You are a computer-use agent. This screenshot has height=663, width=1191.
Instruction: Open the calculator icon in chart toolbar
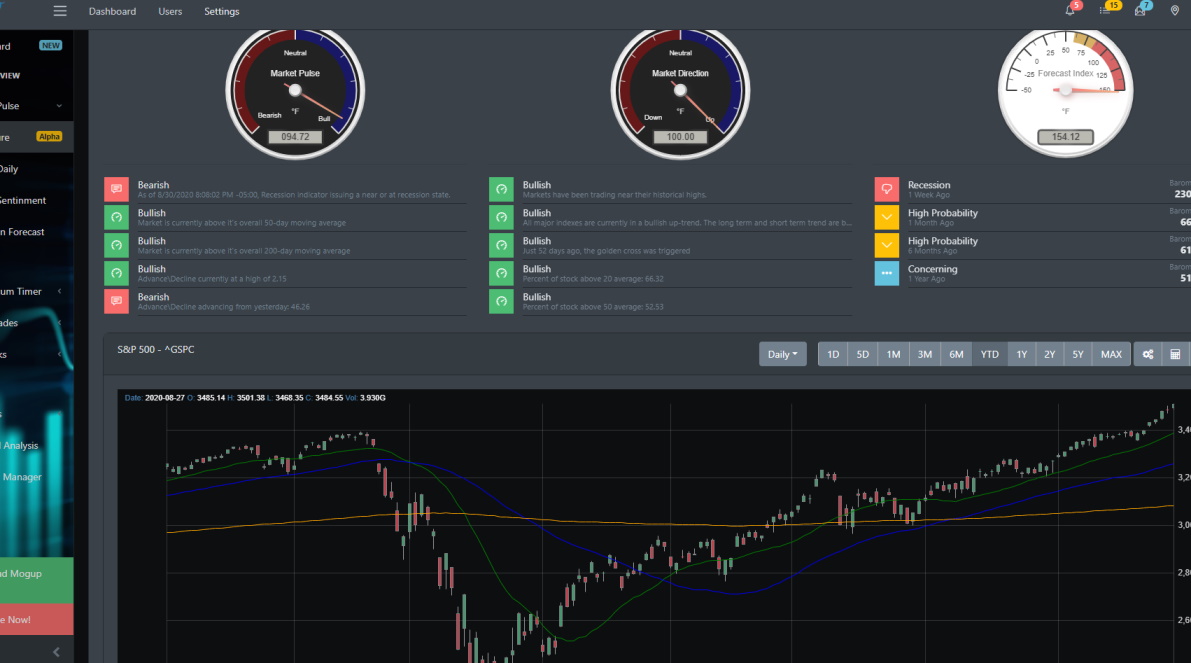tap(1175, 354)
